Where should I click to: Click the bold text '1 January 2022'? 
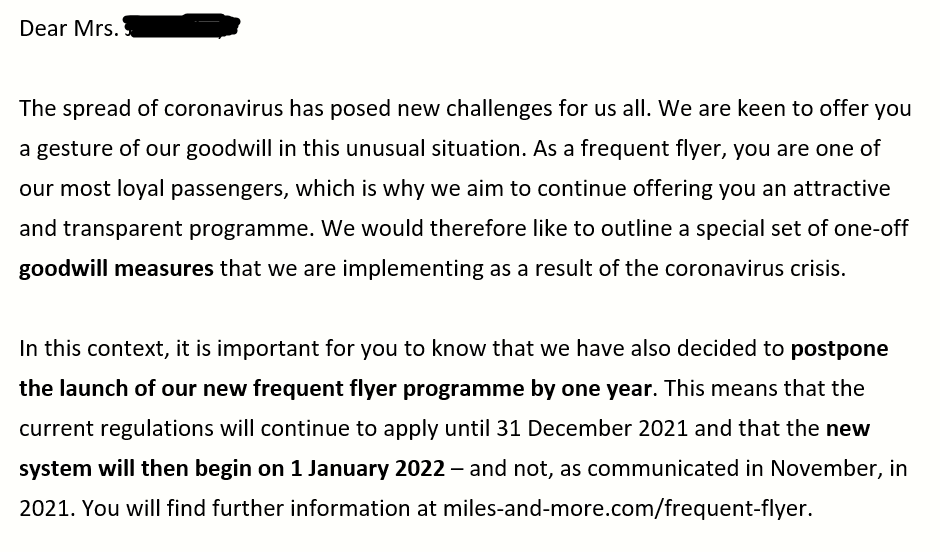tap(367, 468)
